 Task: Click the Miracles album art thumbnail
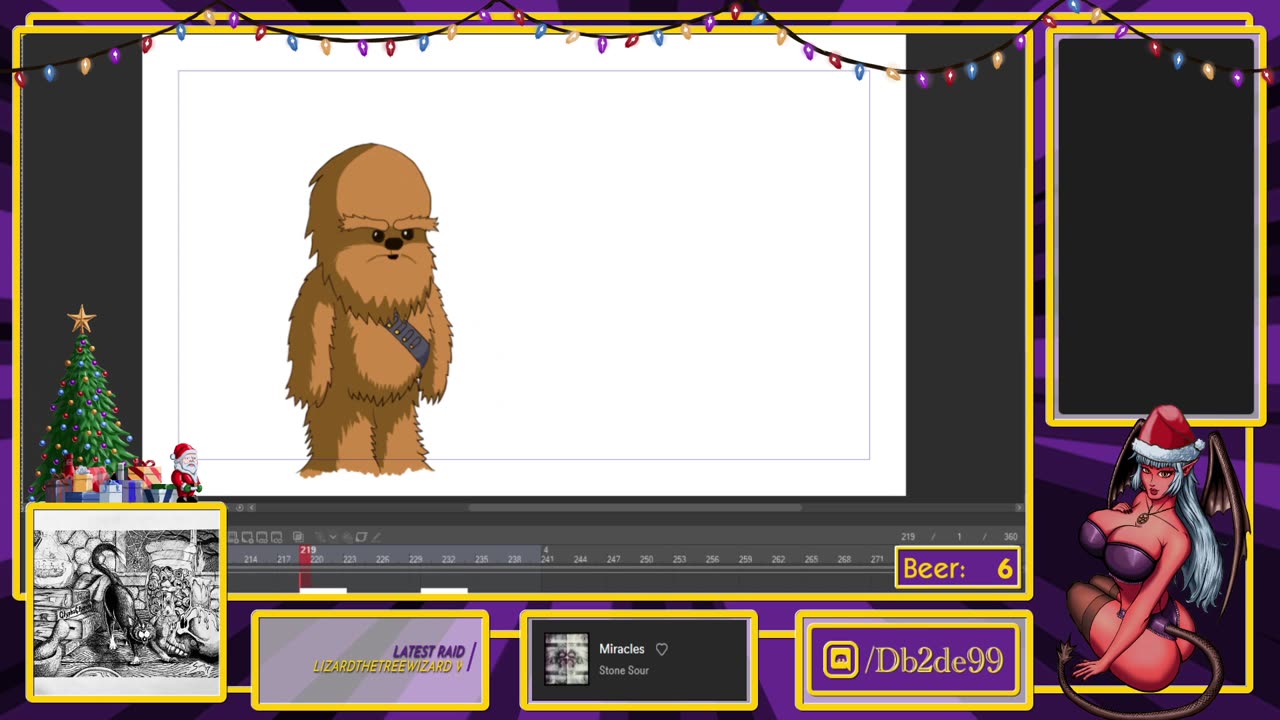(567, 659)
